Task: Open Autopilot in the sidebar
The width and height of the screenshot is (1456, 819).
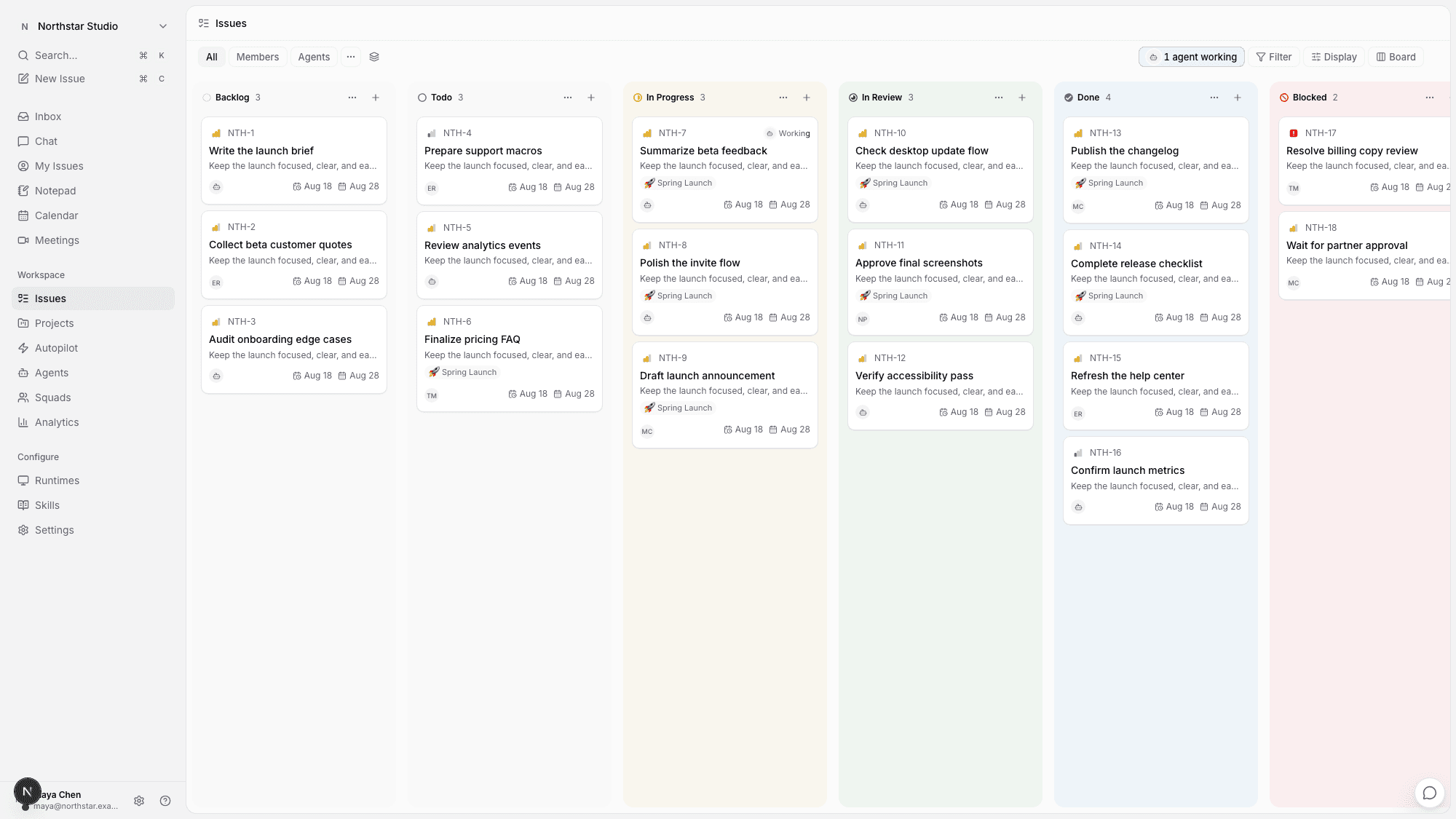Action: (x=93, y=348)
